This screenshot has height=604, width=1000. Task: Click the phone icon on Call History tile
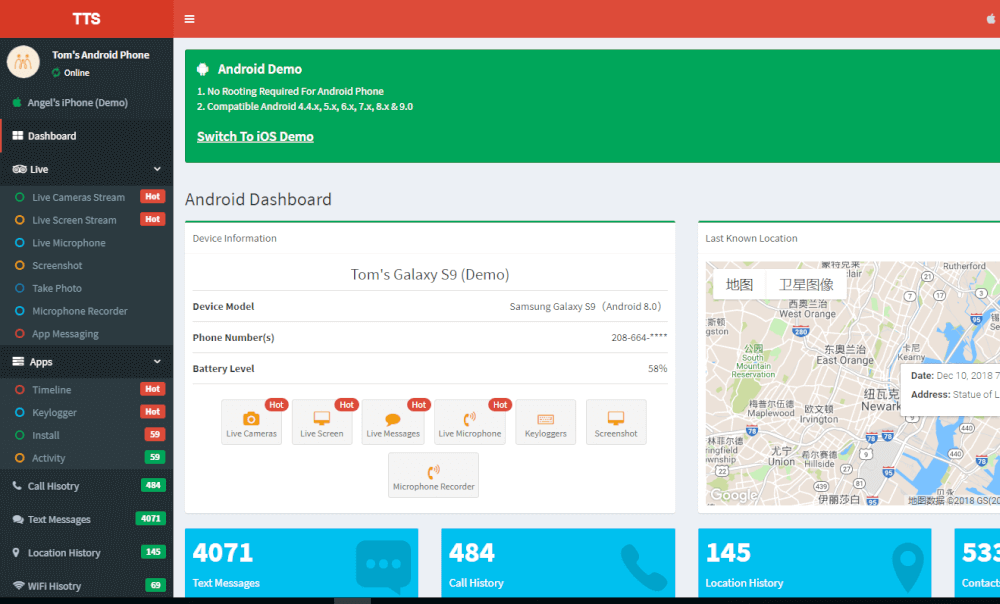pos(643,567)
